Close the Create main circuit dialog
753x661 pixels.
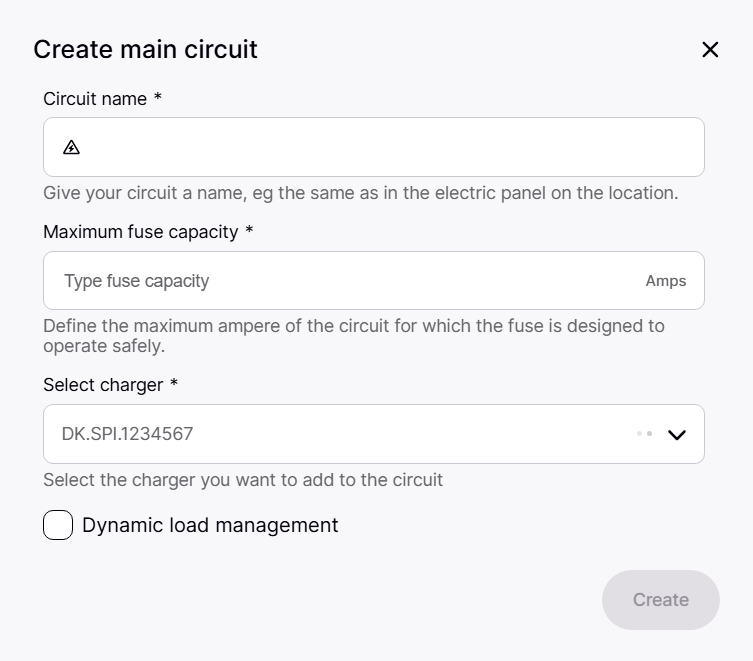(710, 50)
